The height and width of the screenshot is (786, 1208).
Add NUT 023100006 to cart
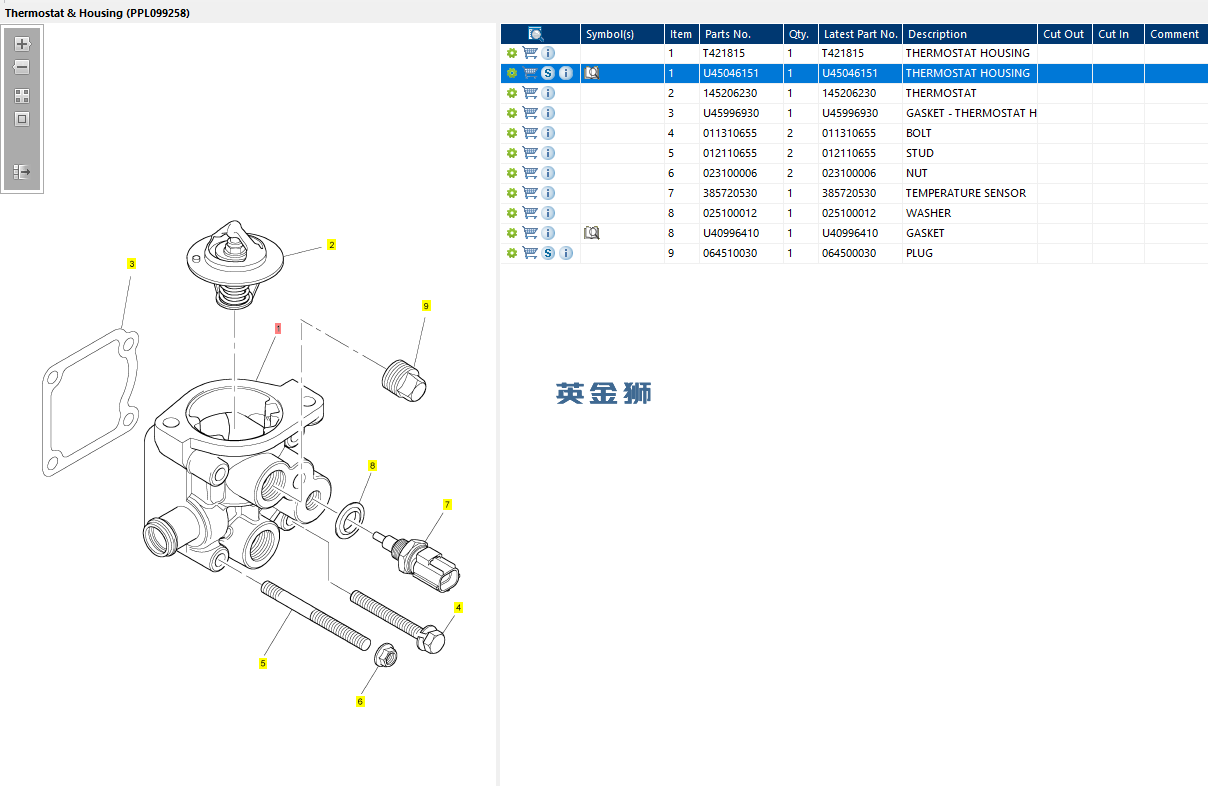[530, 173]
